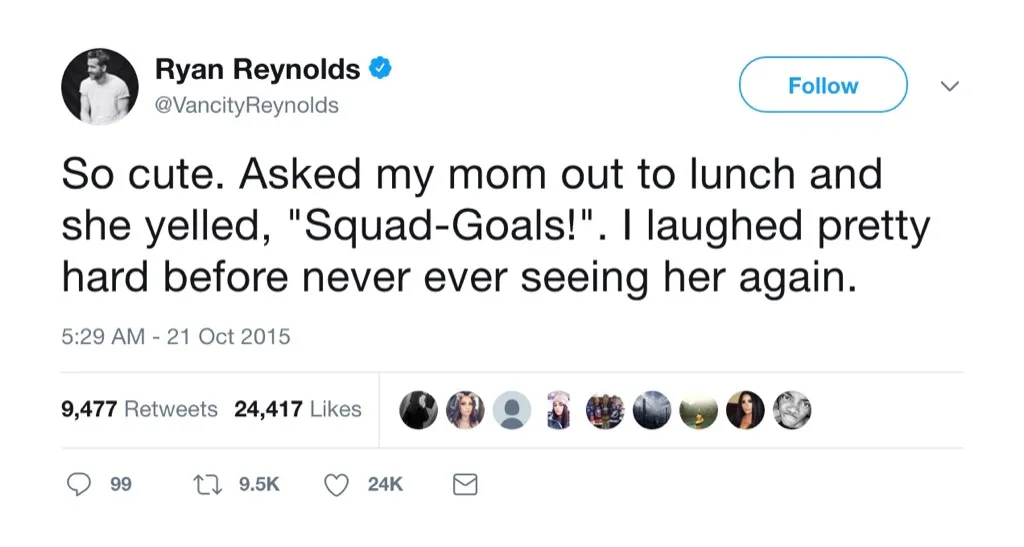Open the 5:29 AM - 21 Oct 2015 timestamp
Image resolution: width=1024 pixels, height=547 pixels.
click(176, 336)
